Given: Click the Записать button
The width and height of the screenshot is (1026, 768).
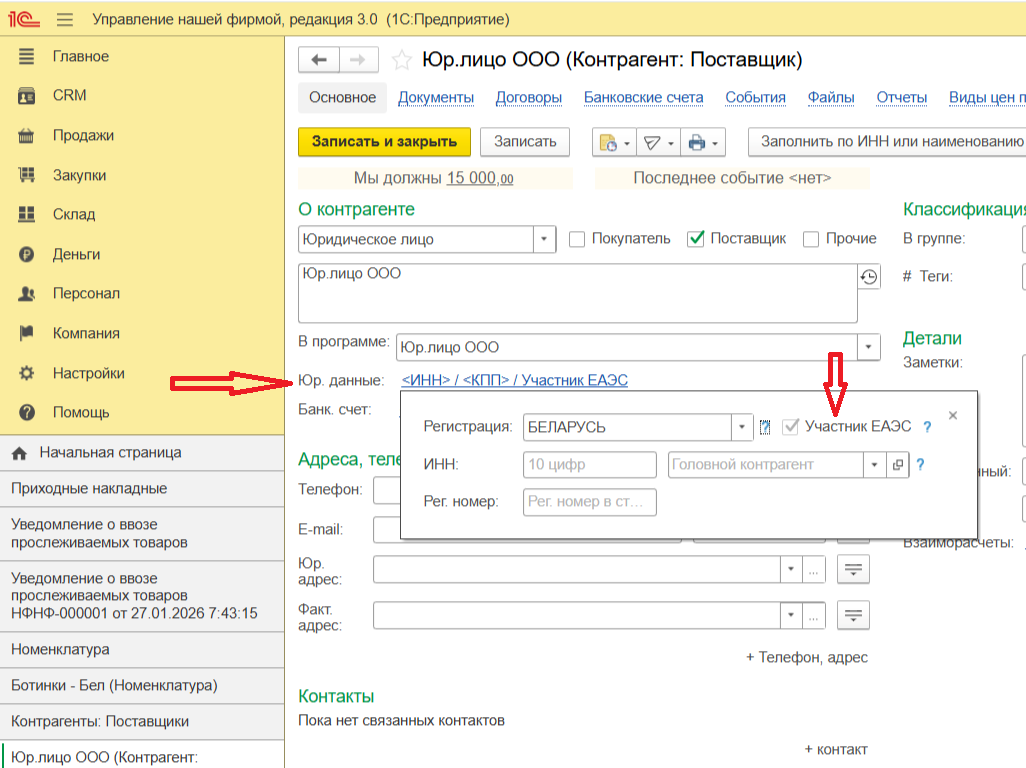Looking at the screenshot, I should coord(525,142).
